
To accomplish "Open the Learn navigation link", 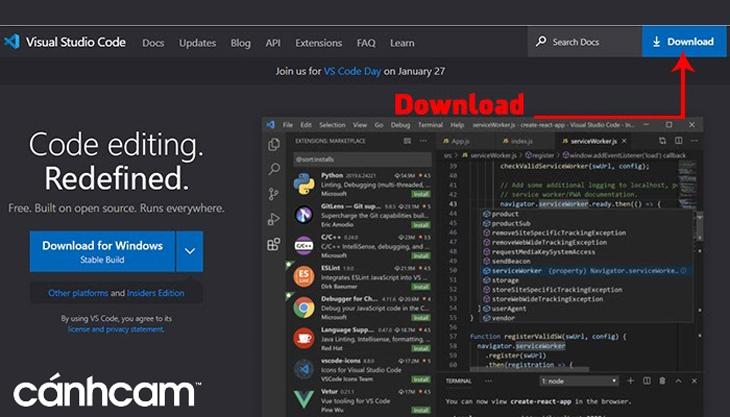I will click(x=402, y=43).
